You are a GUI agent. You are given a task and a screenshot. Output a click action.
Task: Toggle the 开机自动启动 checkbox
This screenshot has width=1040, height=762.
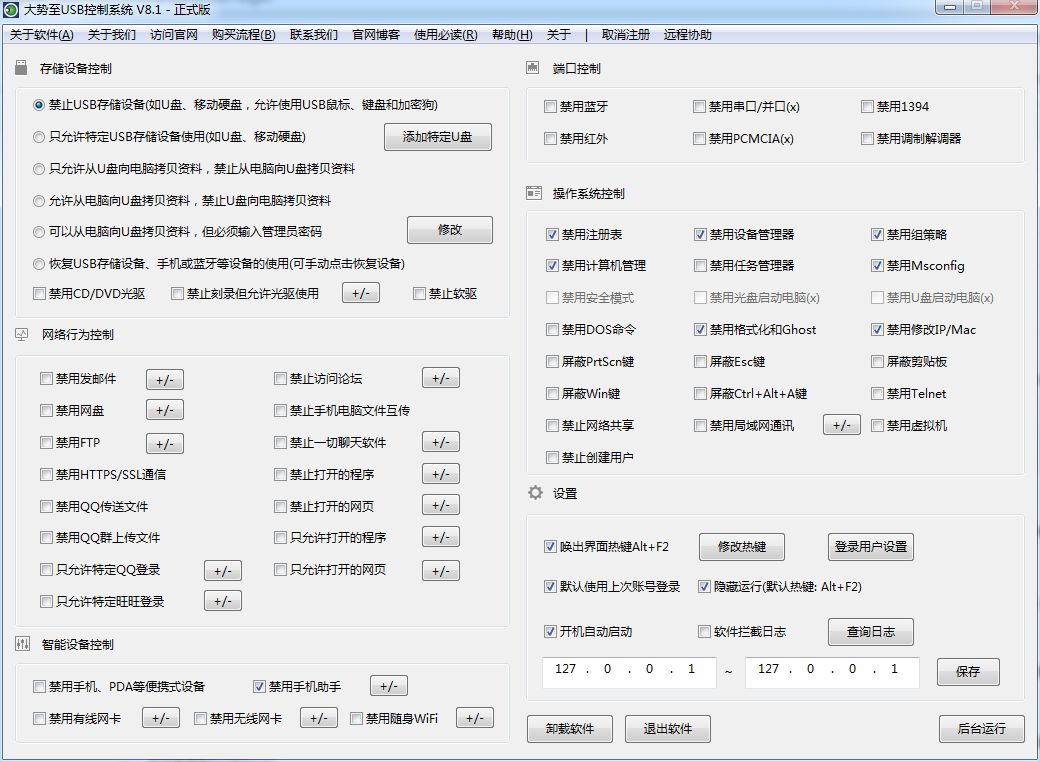pyautogui.click(x=551, y=632)
